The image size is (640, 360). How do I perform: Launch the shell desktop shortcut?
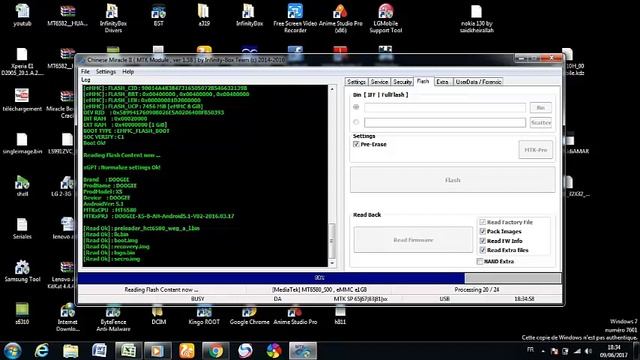22,186
